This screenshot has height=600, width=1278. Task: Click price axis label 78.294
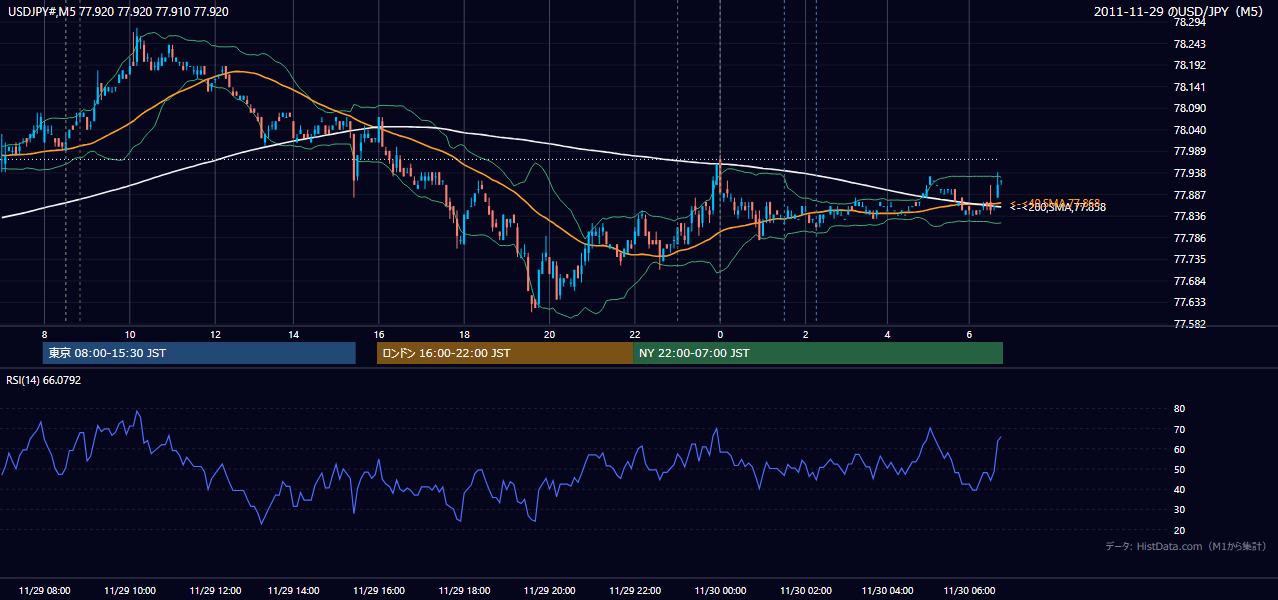pyautogui.click(x=1190, y=22)
